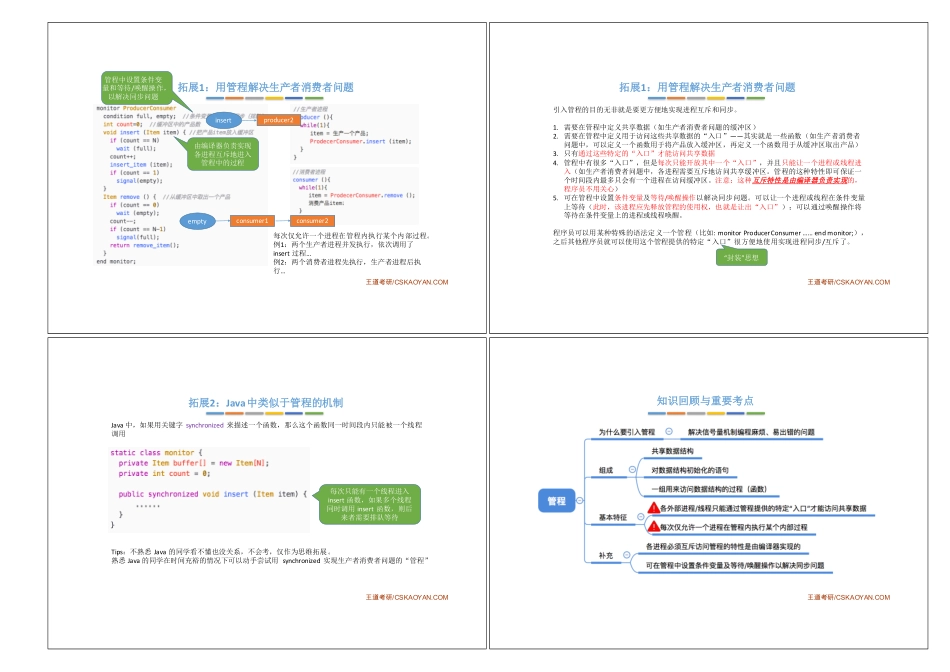Select the empty condition ellipse
Screen dimensions: 950x672
coord(198,221)
